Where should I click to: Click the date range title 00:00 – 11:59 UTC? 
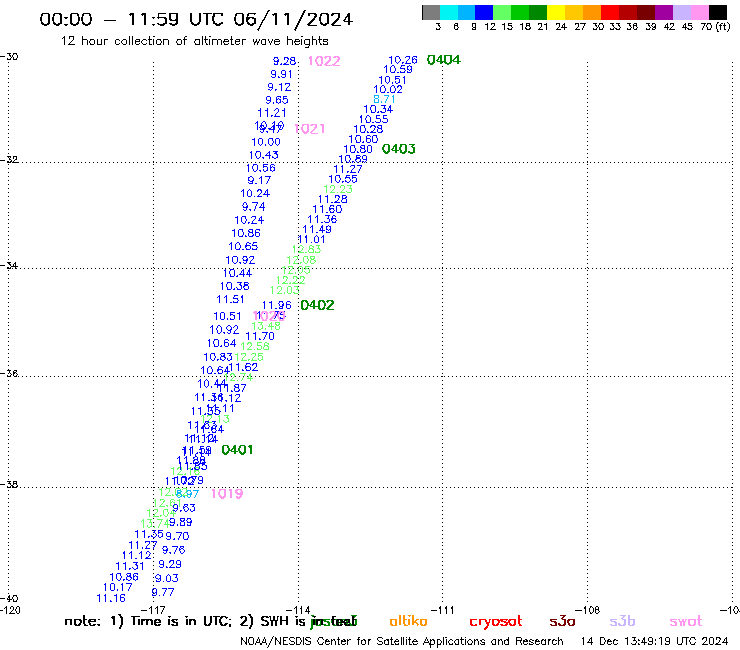coord(196,20)
